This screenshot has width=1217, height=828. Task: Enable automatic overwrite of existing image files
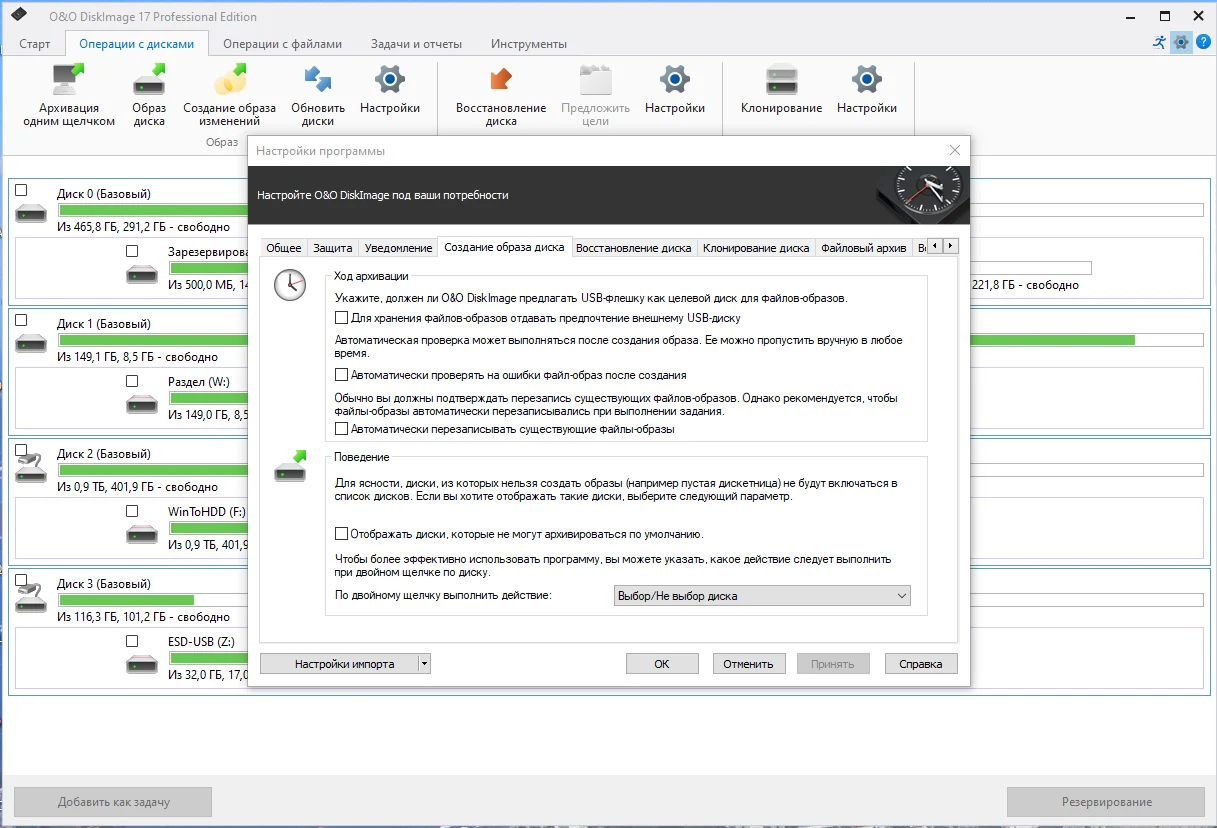pos(342,429)
